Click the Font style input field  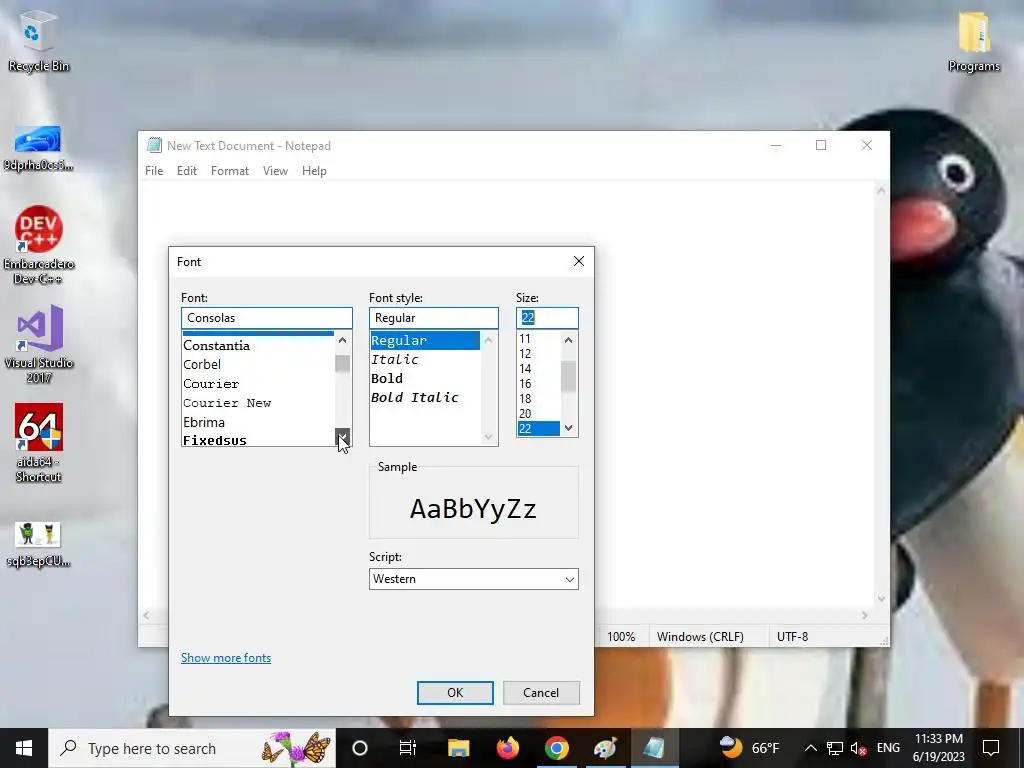pos(434,318)
